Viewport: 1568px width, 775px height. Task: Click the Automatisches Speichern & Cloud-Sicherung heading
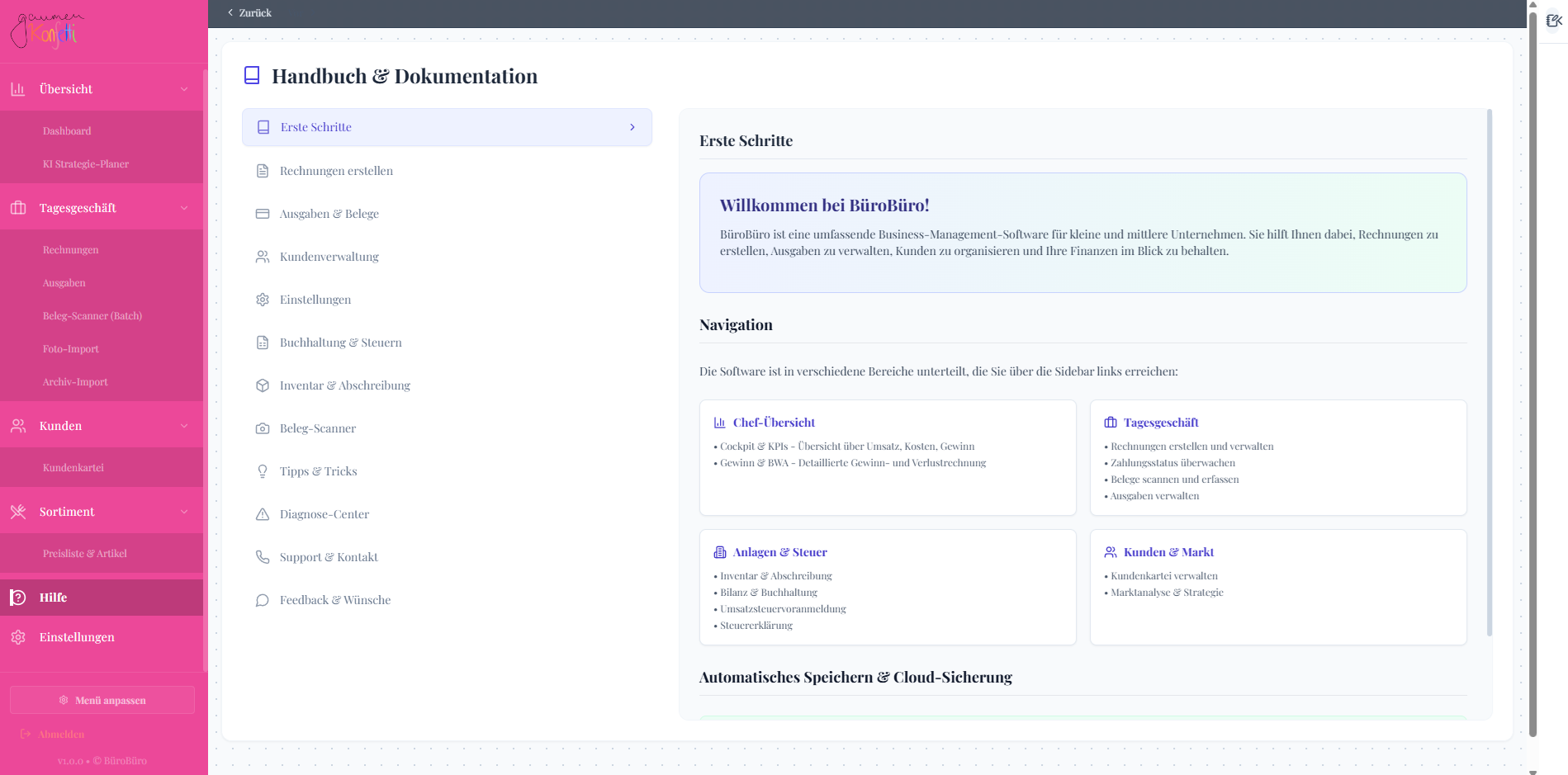pyautogui.click(x=855, y=678)
